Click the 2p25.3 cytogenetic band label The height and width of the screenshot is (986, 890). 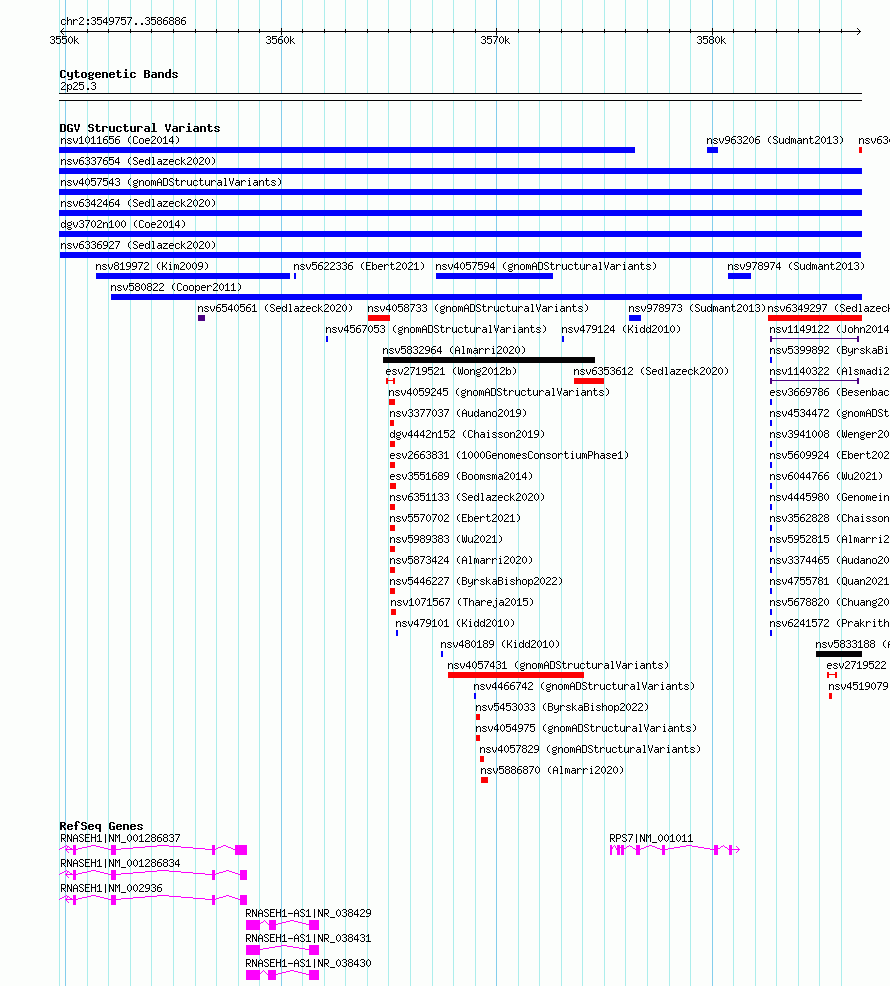point(78,86)
